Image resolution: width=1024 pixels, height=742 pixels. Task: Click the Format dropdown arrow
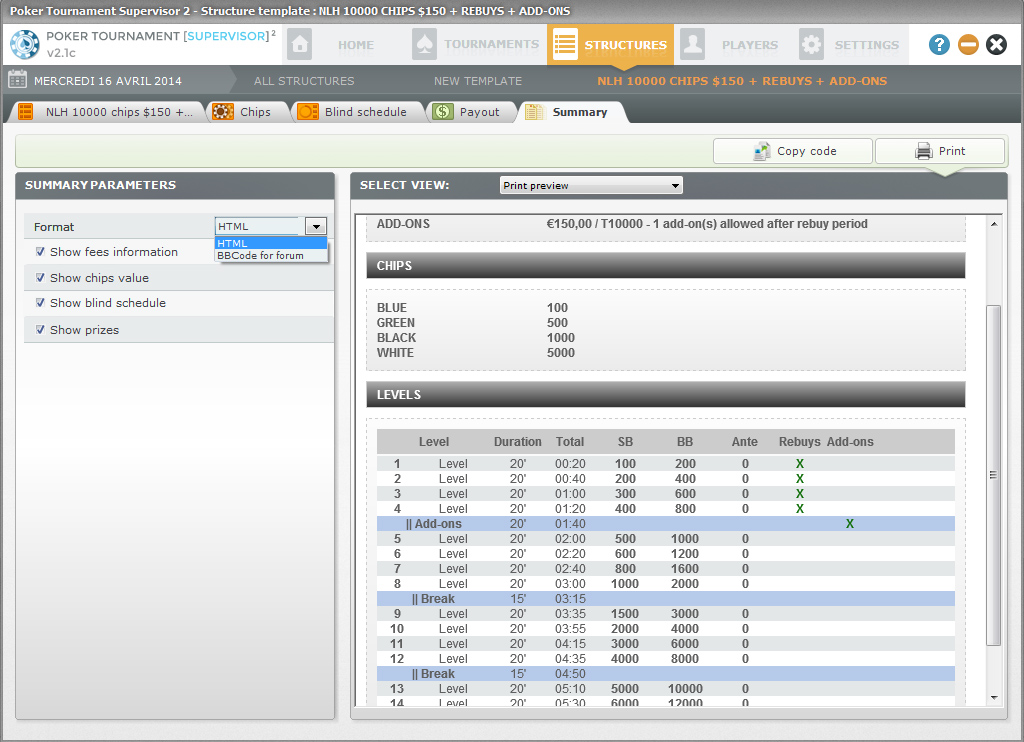coord(316,227)
